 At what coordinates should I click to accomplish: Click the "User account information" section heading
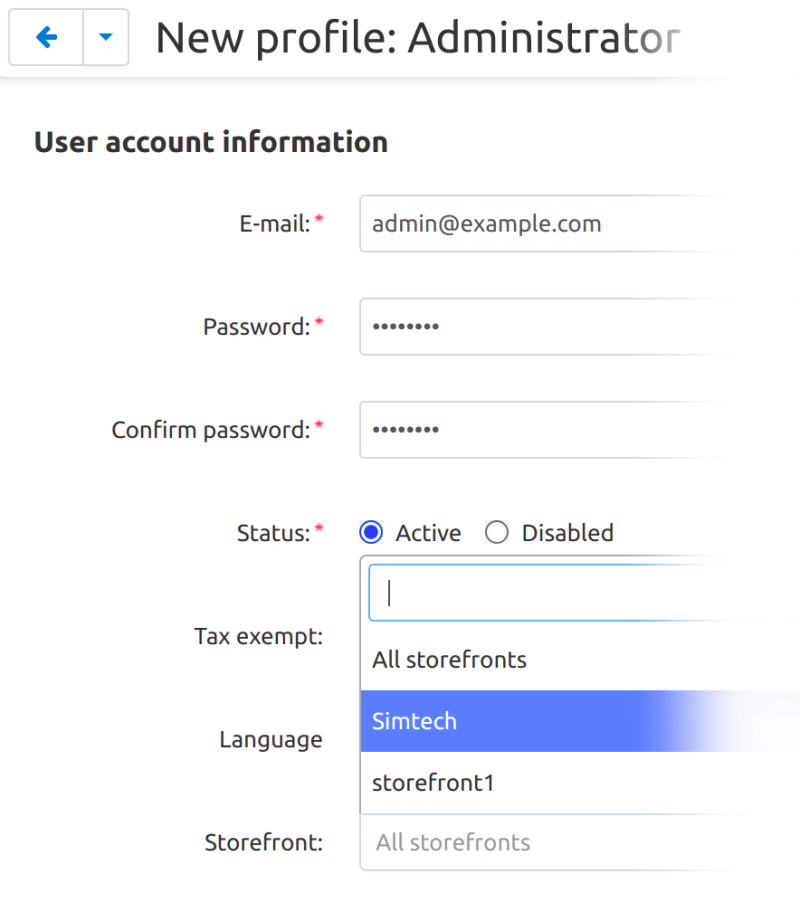coord(211,142)
